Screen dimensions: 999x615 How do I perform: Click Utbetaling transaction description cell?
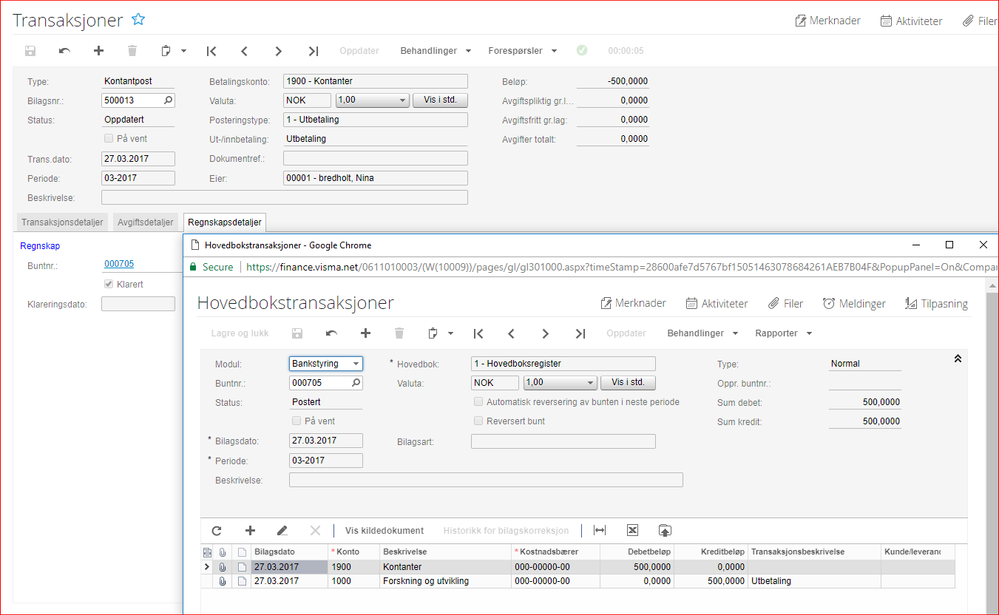click(815, 581)
